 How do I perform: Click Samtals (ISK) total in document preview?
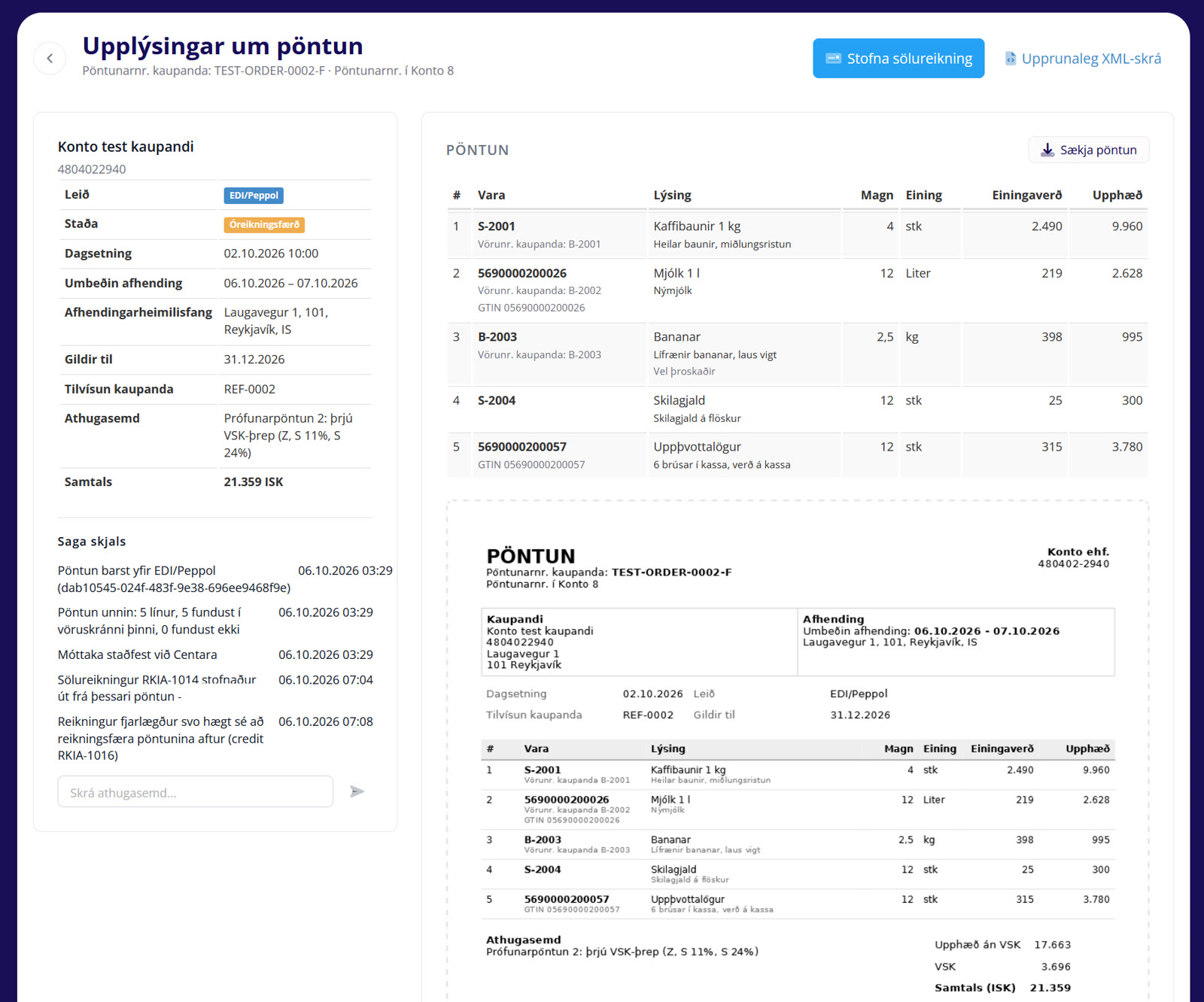(x=1002, y=988)
